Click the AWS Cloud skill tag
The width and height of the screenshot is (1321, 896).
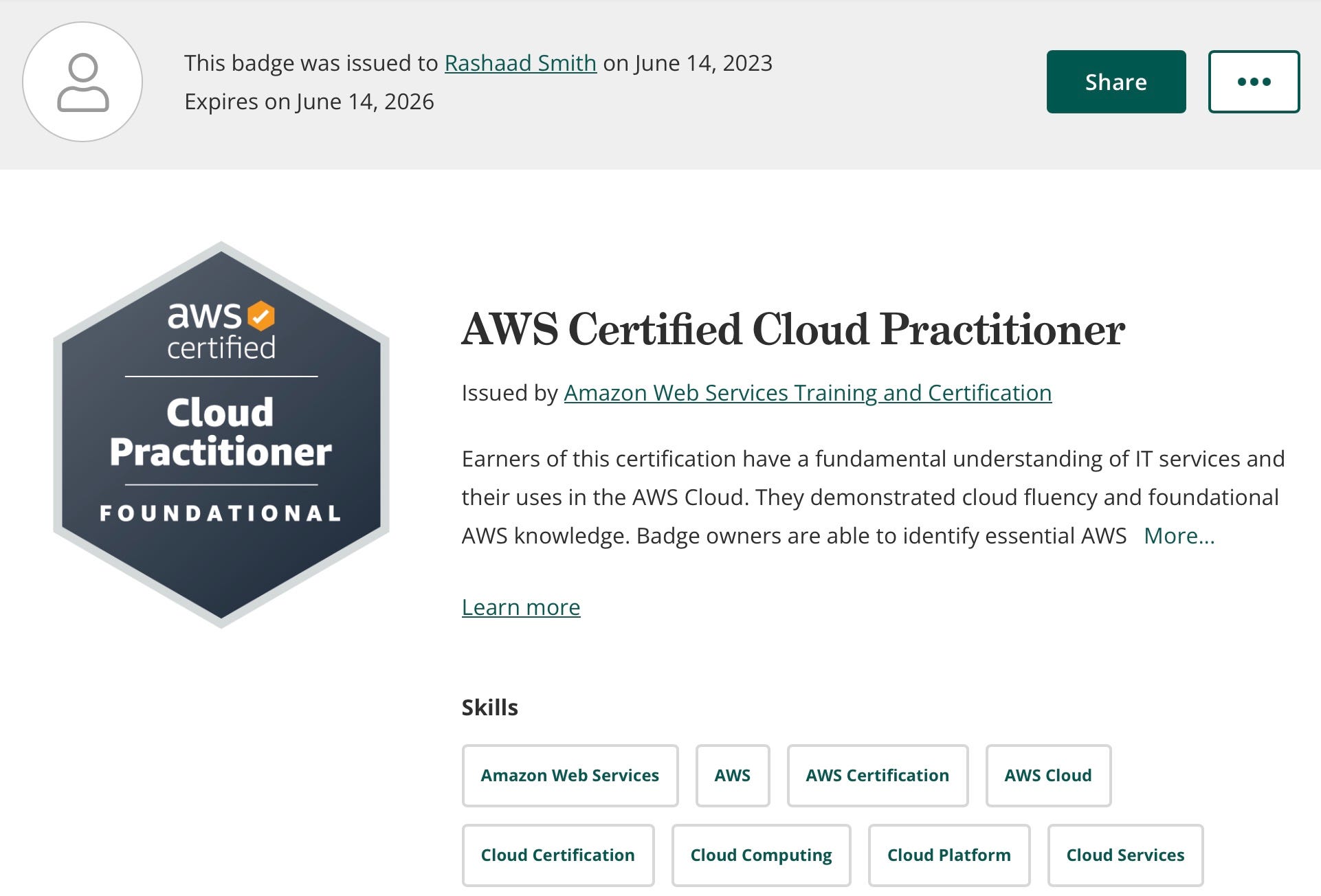[1047, 776]
